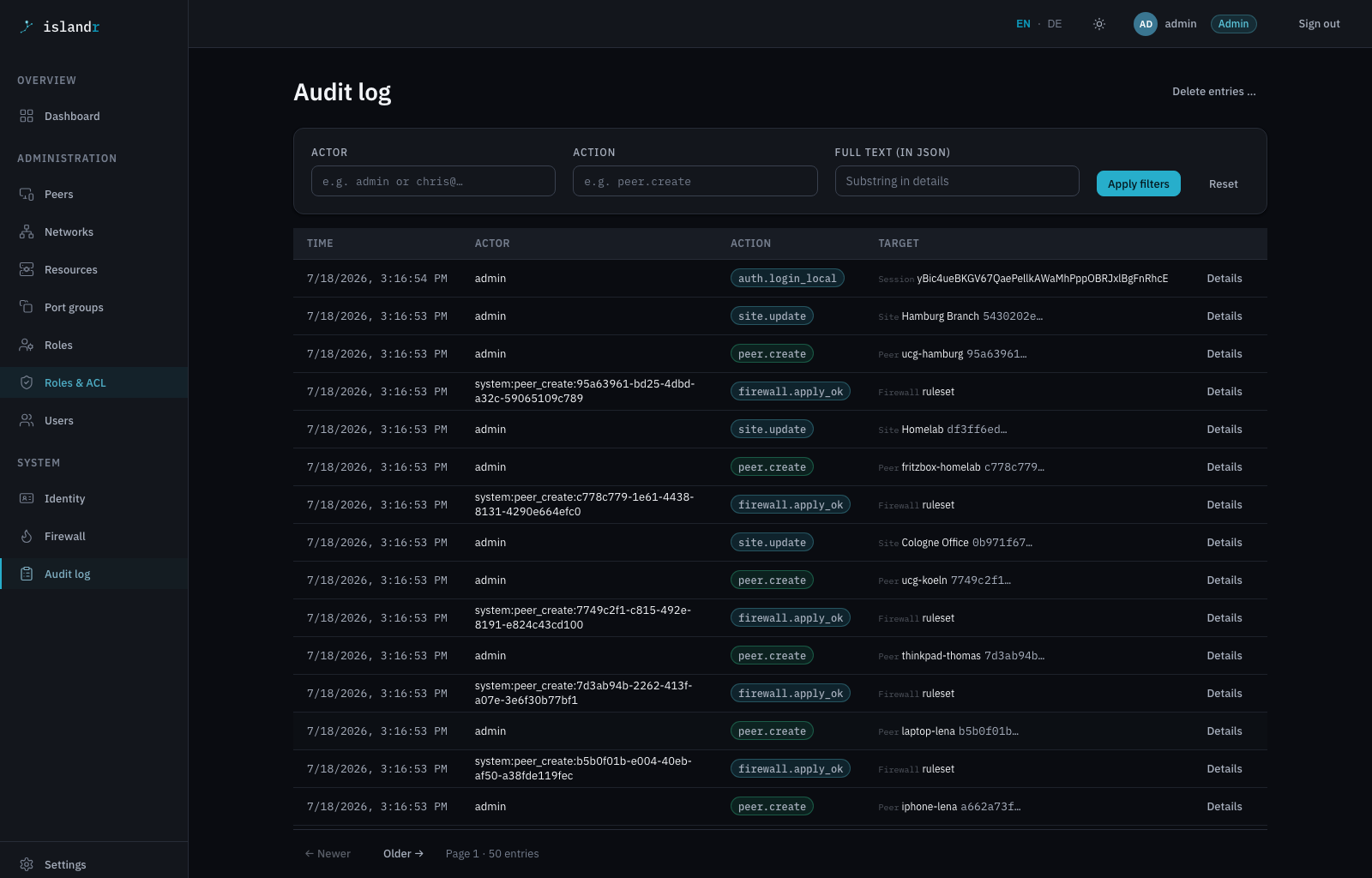Open Details for ucg-hamburg peer.create

tap(1225, 354)
